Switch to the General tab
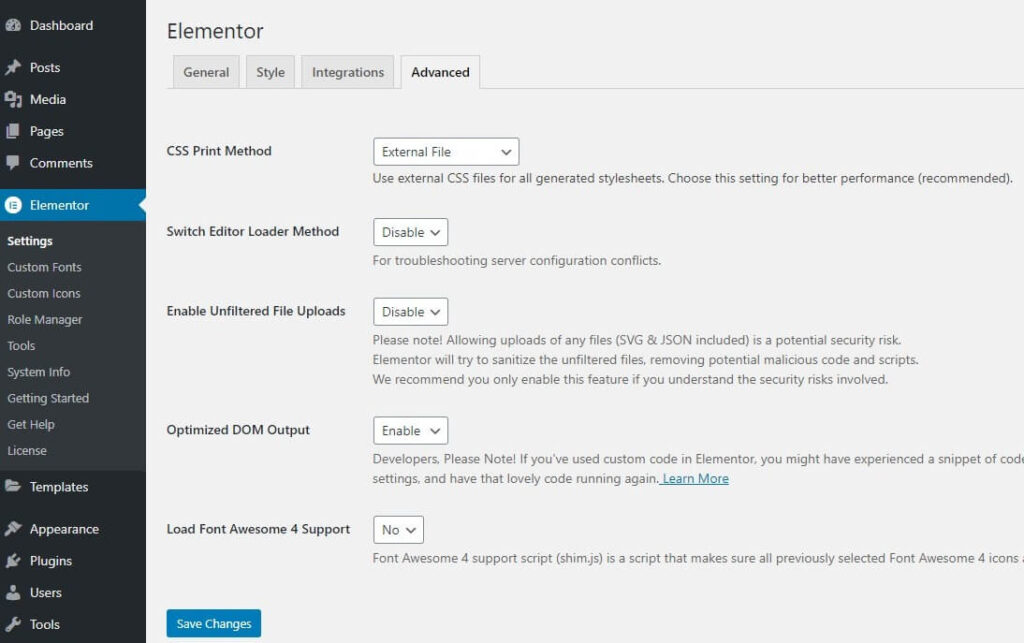1024x643 pixels. (205, 72)
